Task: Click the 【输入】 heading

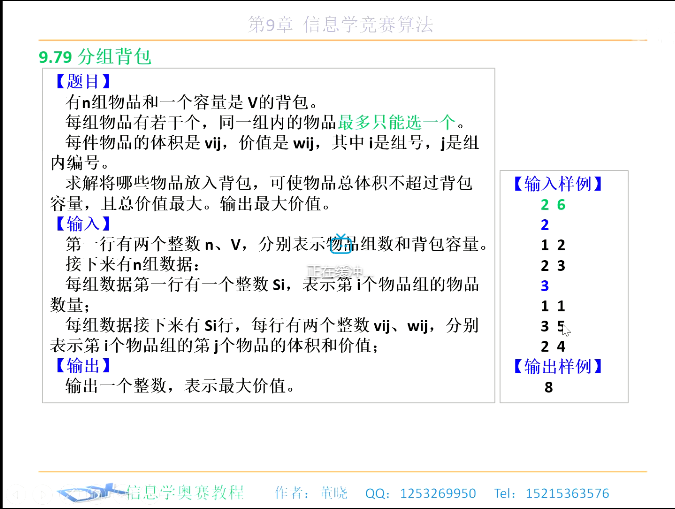Action: coord(83,223)
